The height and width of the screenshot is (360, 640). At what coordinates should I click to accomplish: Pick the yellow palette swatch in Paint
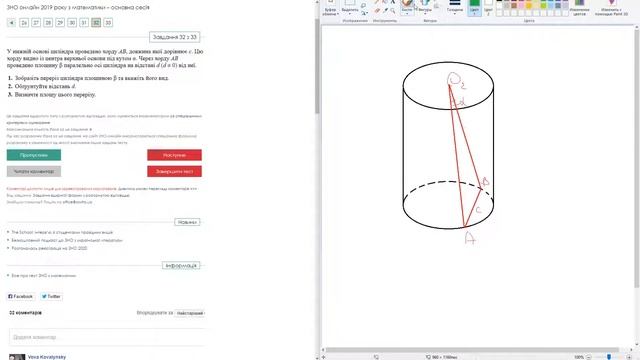pos(529,5)
